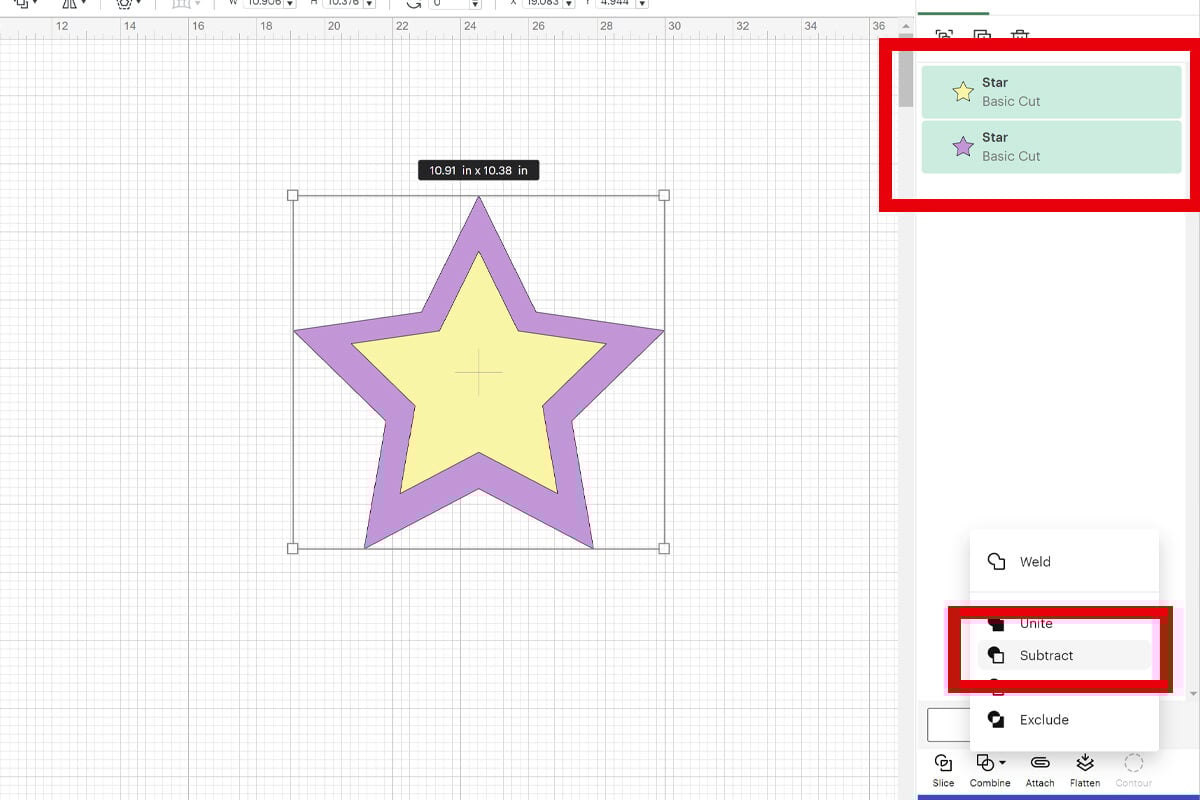Choose Subtract from the Combine menu
Image resolution: width=1200 pixels, height=800 pixels.
coord(1047,655)
